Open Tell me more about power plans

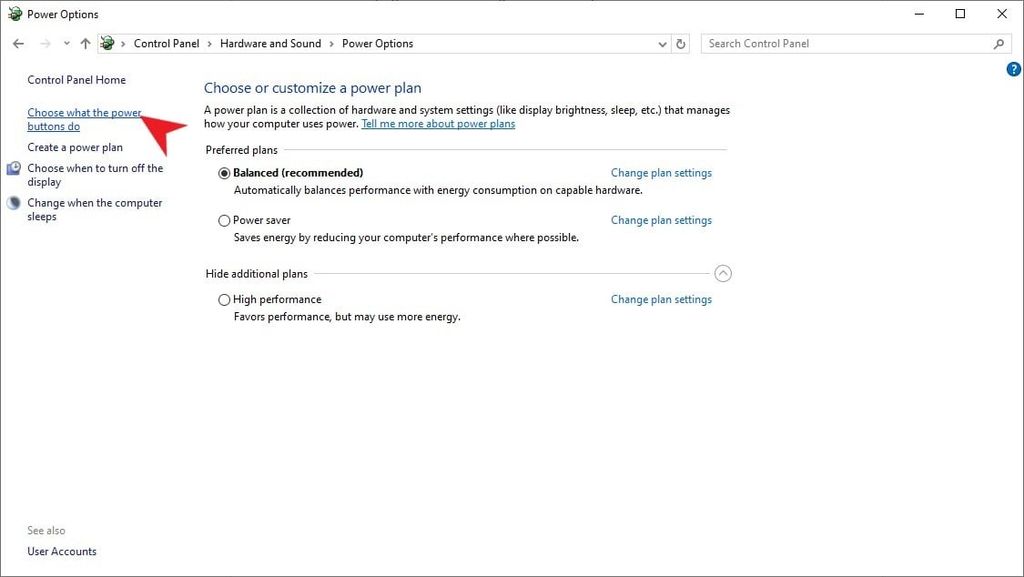point(438,124)
